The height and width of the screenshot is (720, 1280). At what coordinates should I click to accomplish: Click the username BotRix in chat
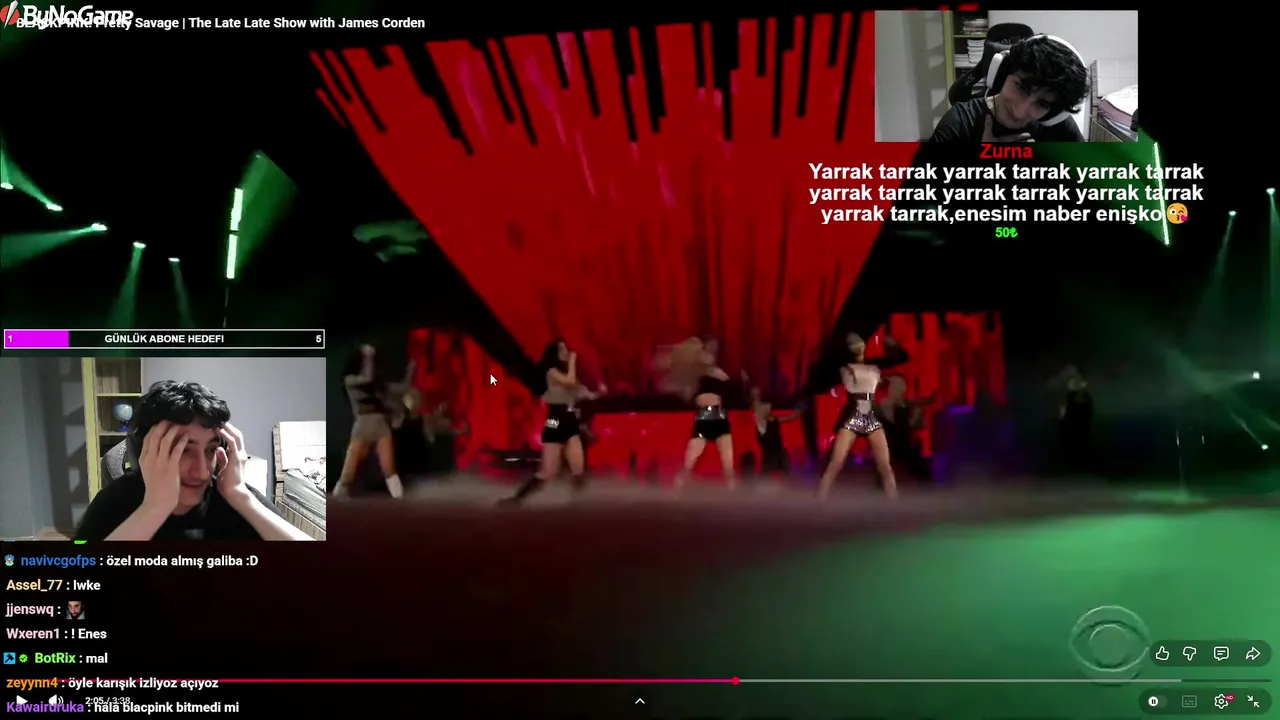[55, 658]
